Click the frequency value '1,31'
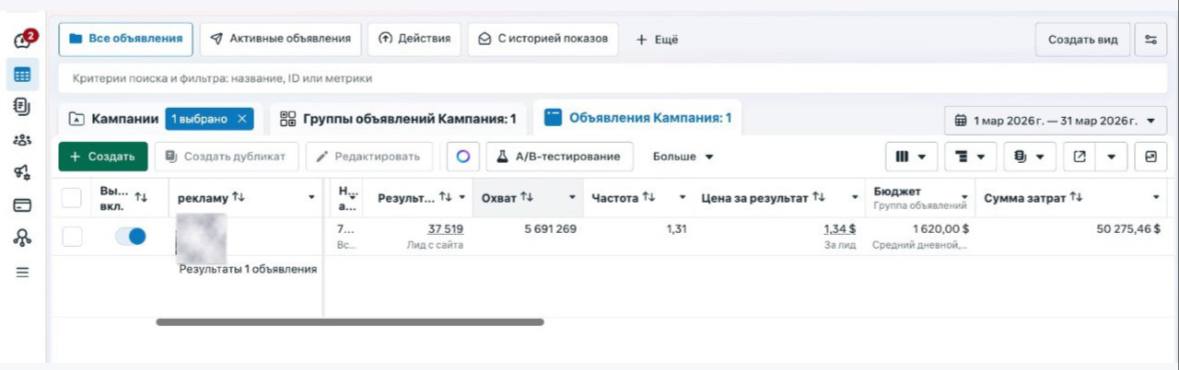The height and width of the screenshot is (370, 1179). click(677, 229)
